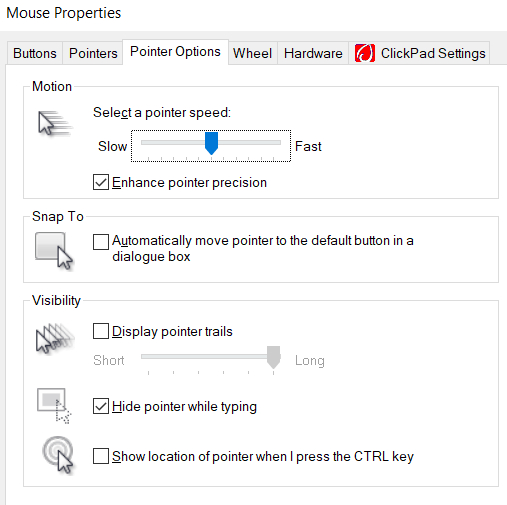Open the ClickPad Settings tab

tap(419, 53)
